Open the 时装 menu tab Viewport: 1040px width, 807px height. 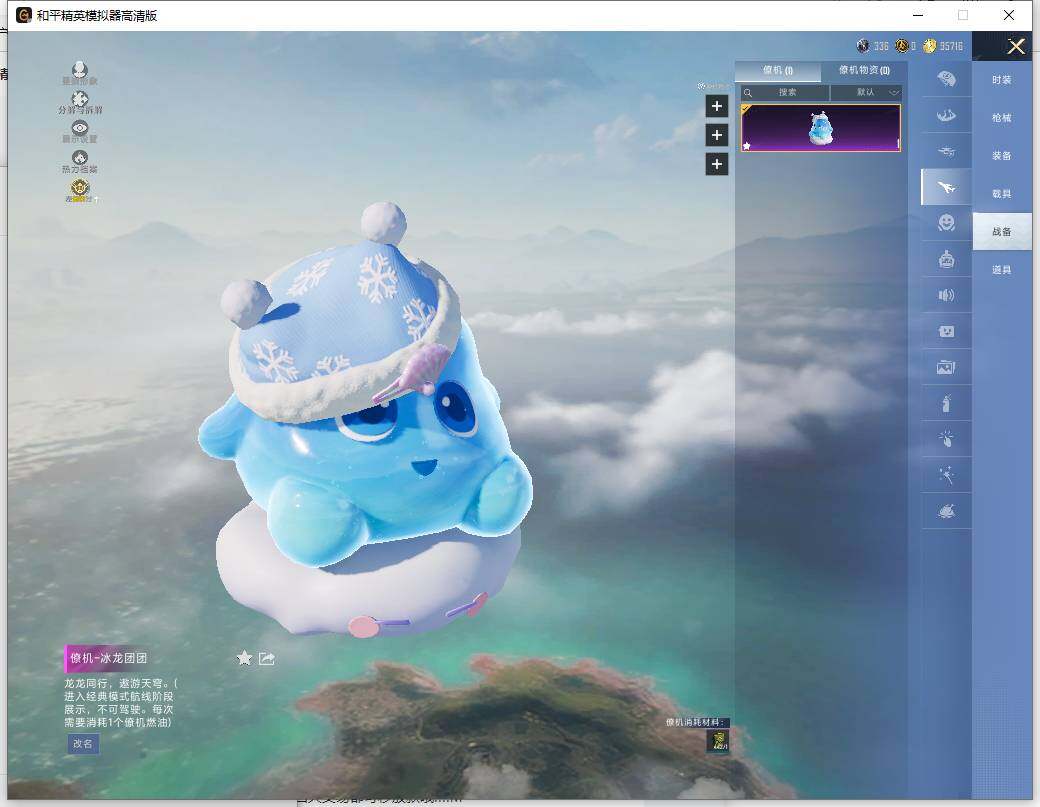tap(1001, 80)
